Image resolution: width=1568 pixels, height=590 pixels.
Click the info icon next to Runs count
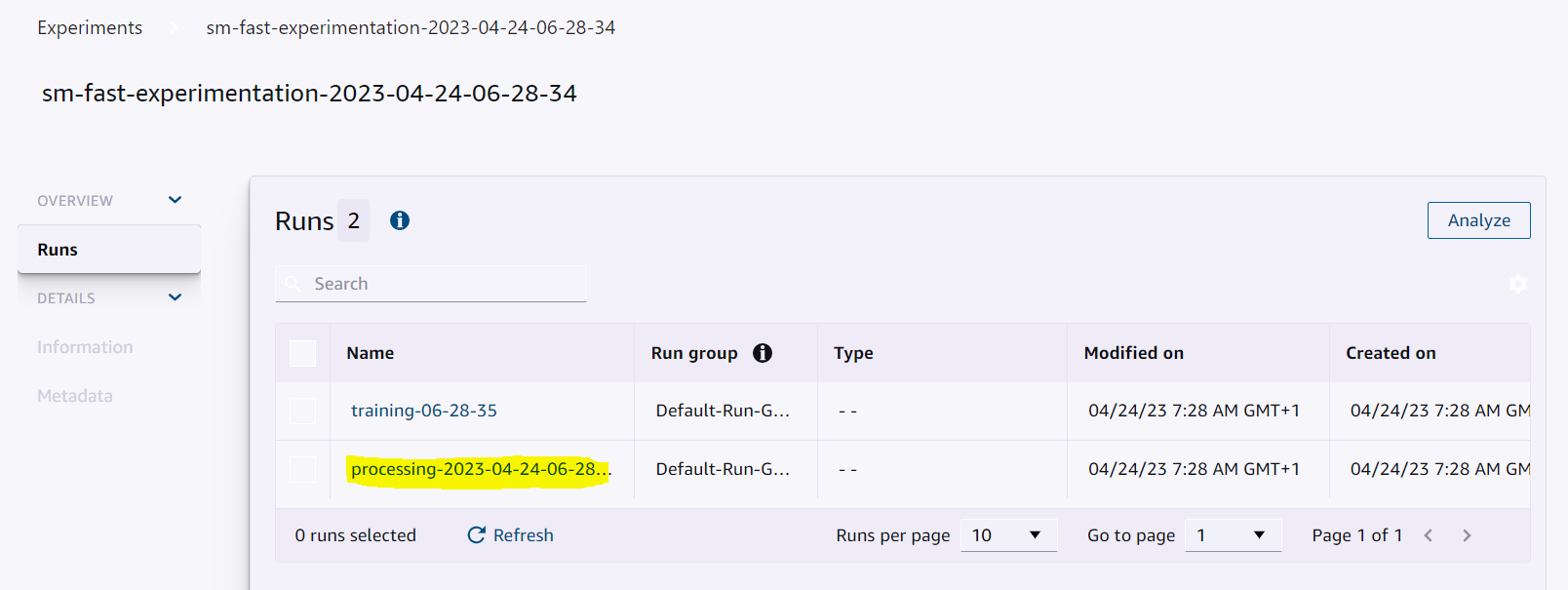tap(400, 220)
